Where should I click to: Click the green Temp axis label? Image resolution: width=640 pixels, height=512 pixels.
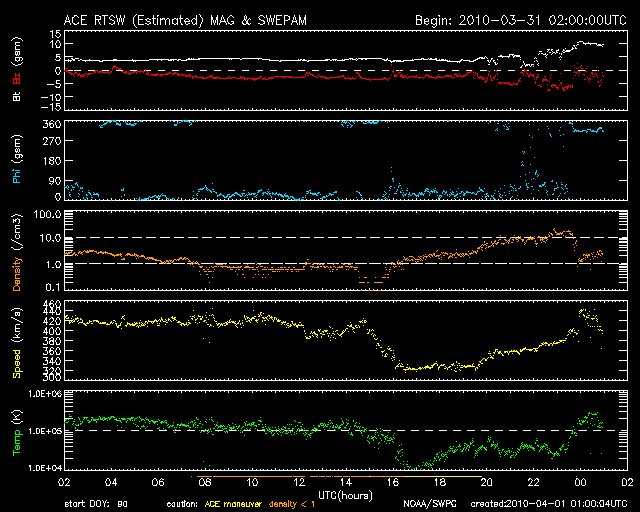pyautogui.click(x=17, y=443)
